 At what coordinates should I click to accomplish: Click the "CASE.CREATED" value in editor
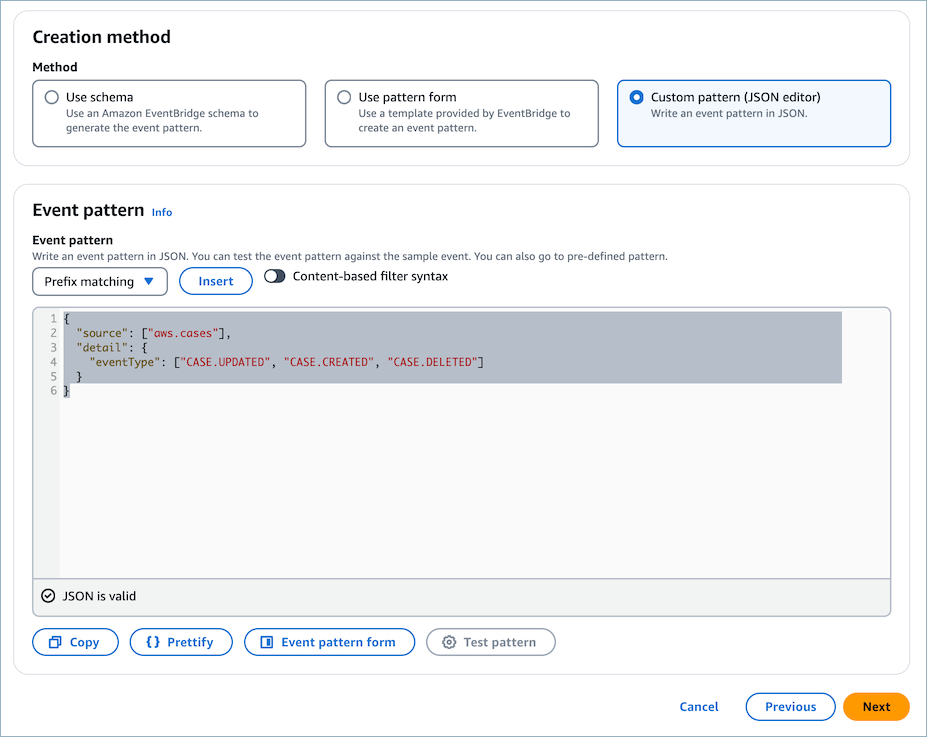(x=329, y=362)
